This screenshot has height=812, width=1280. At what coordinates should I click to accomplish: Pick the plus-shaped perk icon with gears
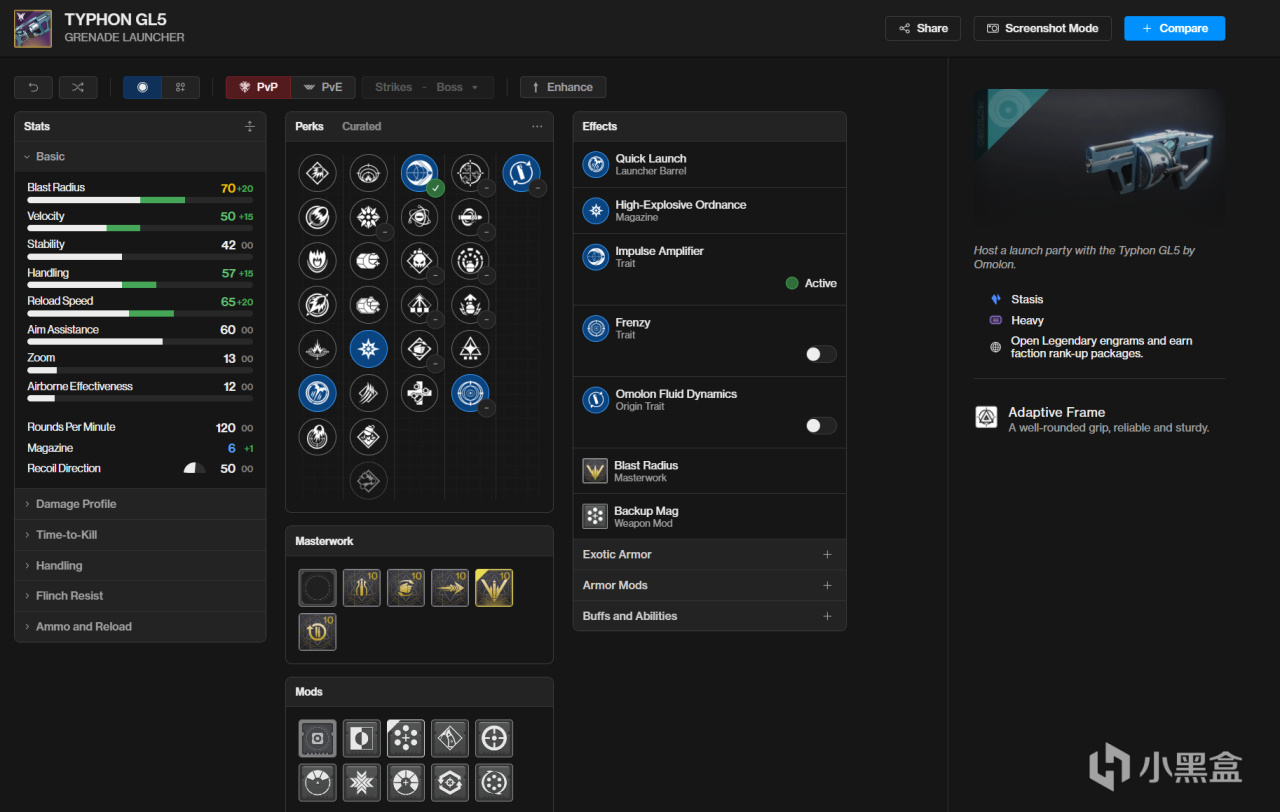(420, 393)
